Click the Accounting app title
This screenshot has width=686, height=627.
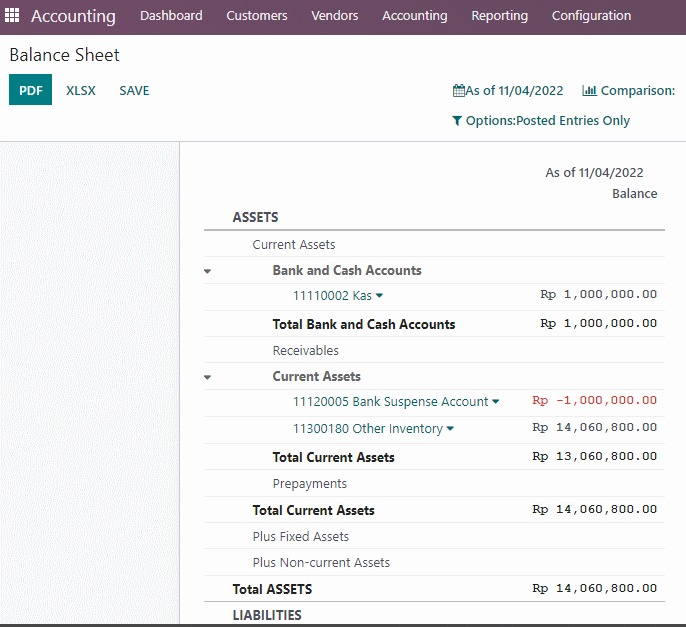click(73, 16)
